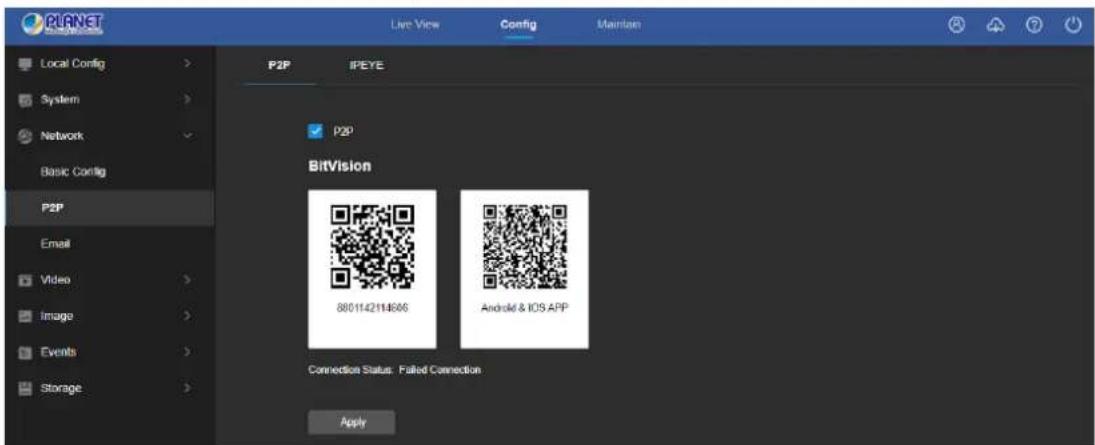Screen dimensions: 1095x445
Task: Click the System sidebar icon
Action: point(25,100)
